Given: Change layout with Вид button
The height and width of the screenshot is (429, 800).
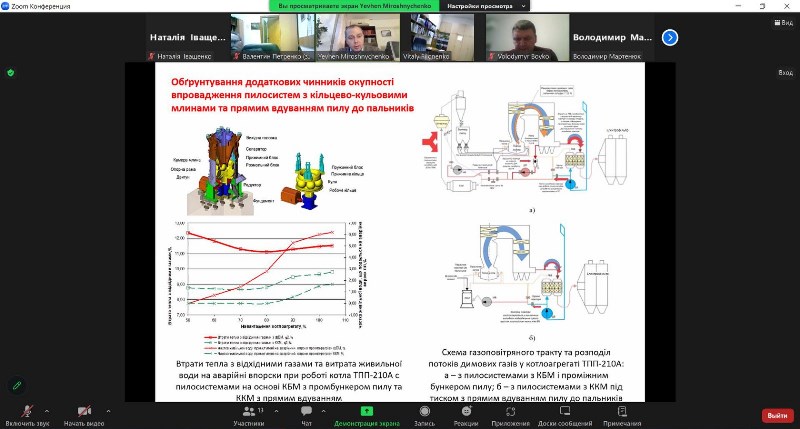Looking at the screenshot, I should (784, 22).
